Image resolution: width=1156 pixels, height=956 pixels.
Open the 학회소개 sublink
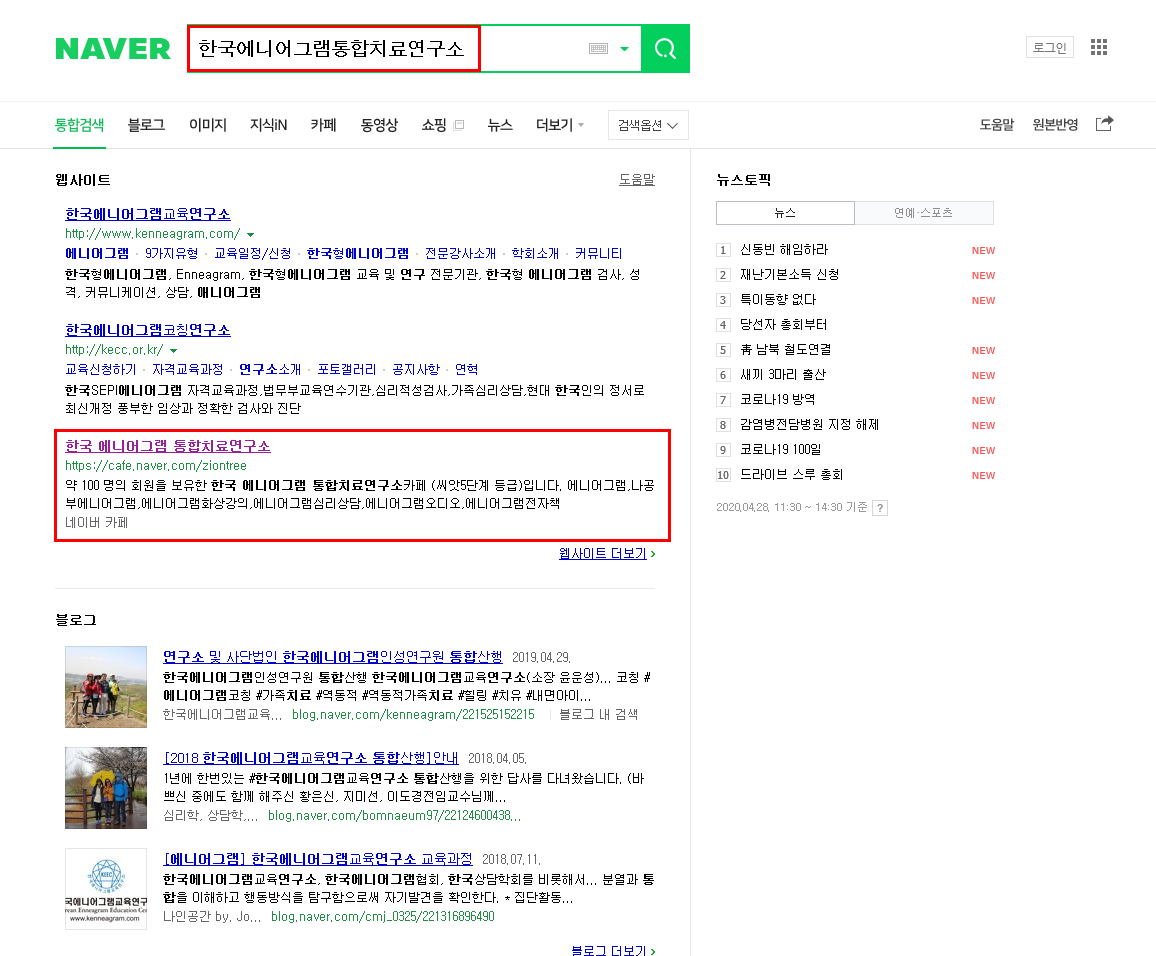[535, 254]
